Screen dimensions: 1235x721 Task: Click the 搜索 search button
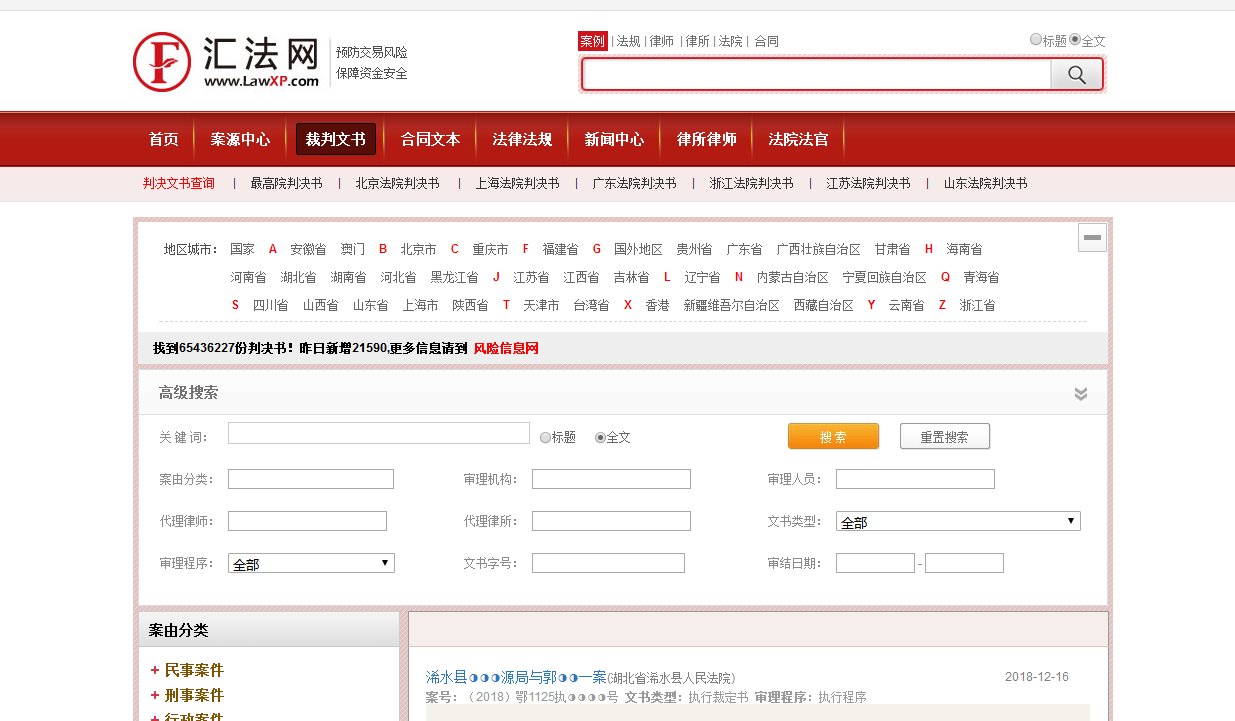pos(833,435)
